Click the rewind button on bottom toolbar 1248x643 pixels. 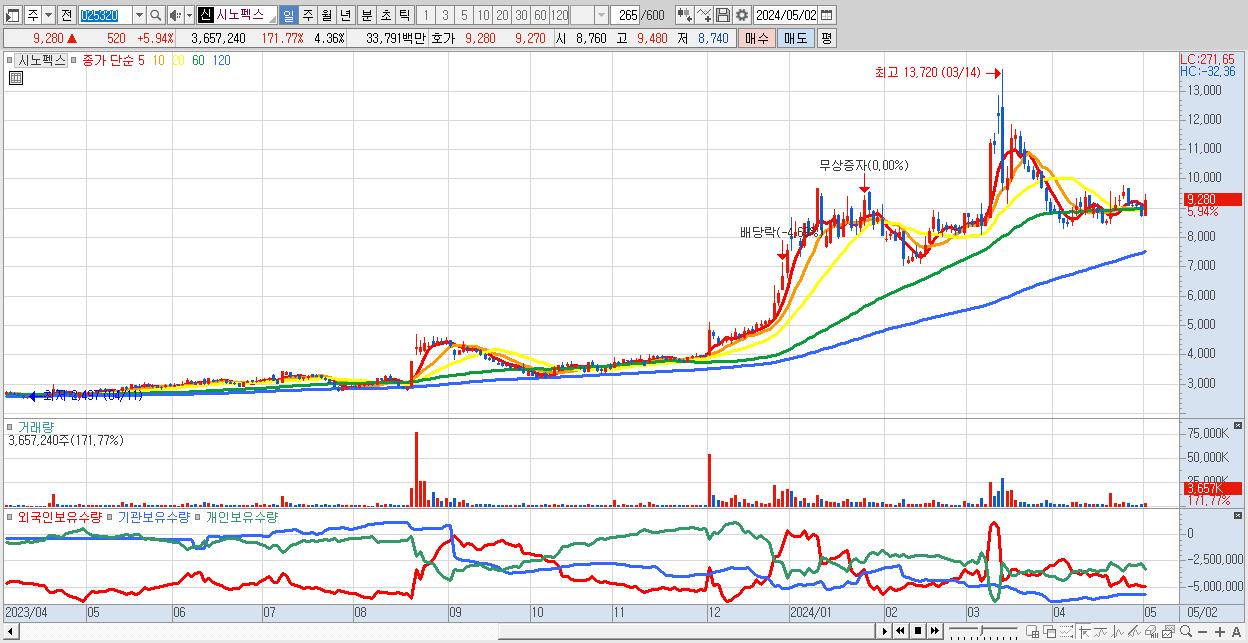pos(900,631)
